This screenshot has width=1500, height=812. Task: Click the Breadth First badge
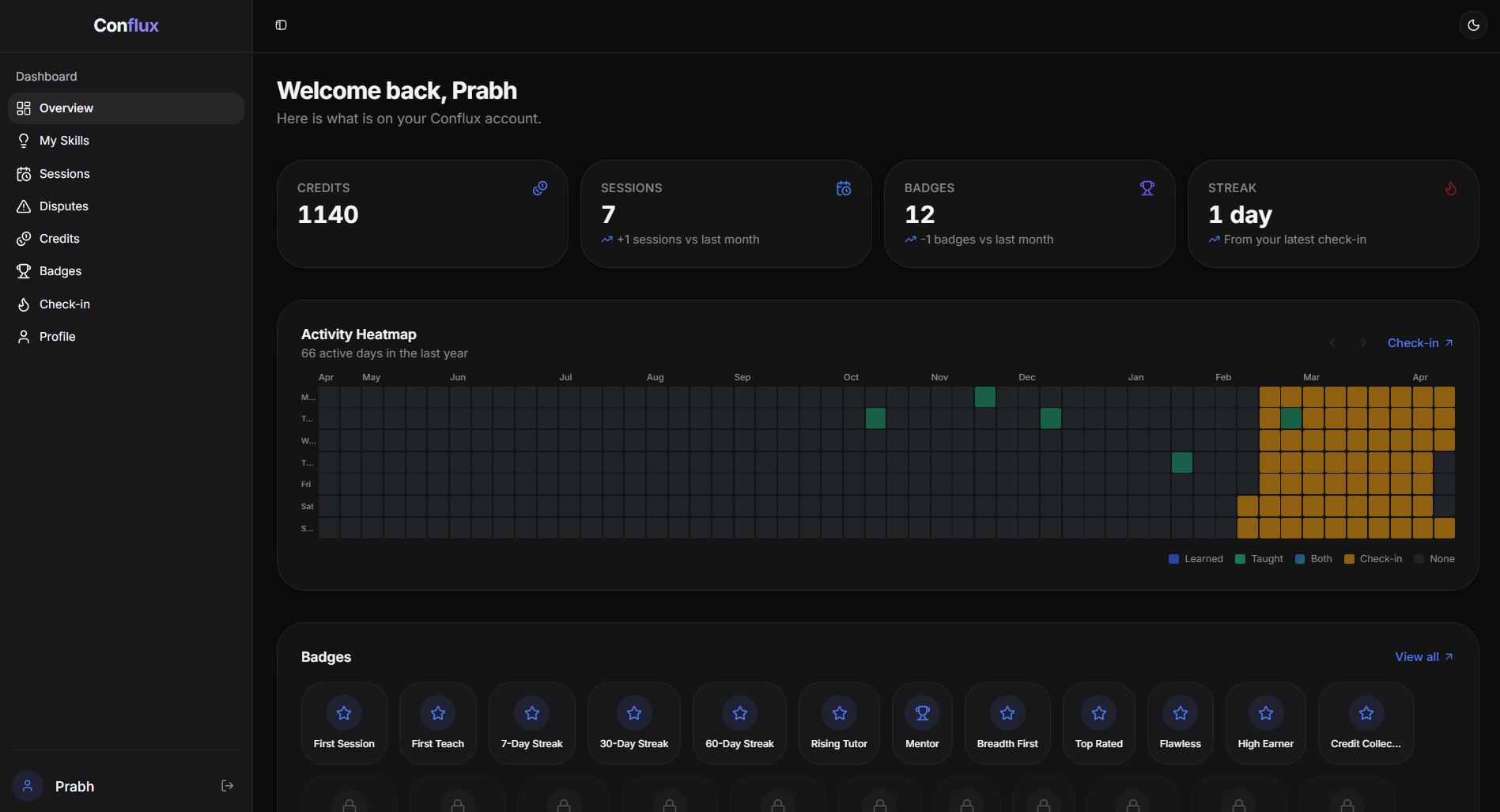tap(1007, 723)
